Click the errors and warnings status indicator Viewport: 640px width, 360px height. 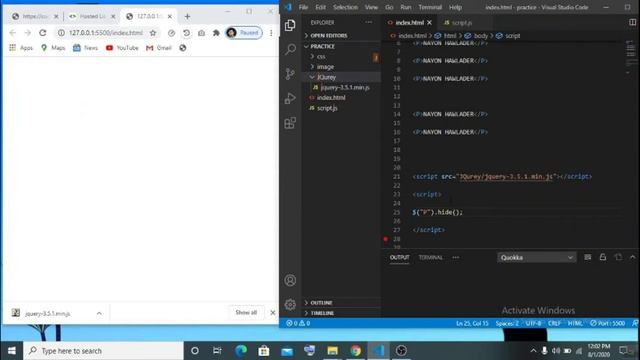click(298, 323)
